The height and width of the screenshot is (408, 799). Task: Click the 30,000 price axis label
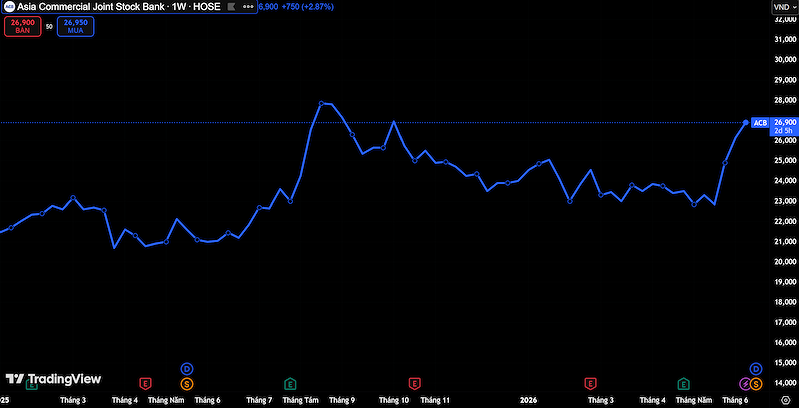click(x=785, y=60)
